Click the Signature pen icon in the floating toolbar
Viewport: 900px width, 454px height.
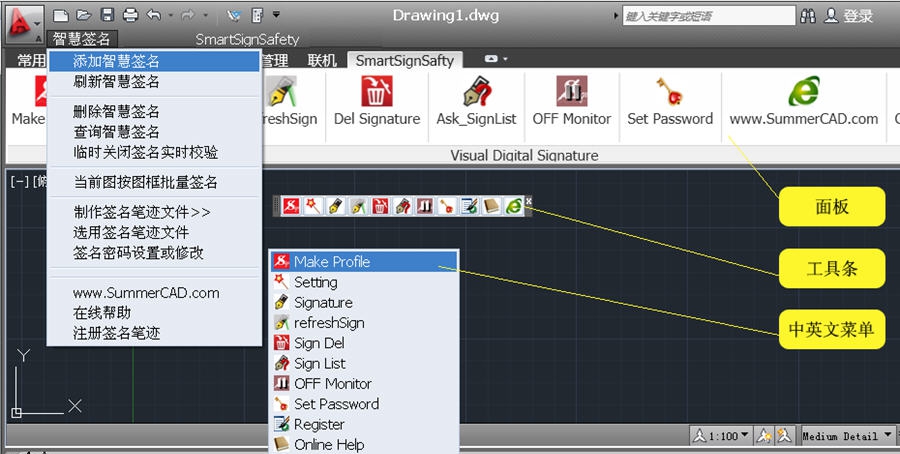point(335,205)
